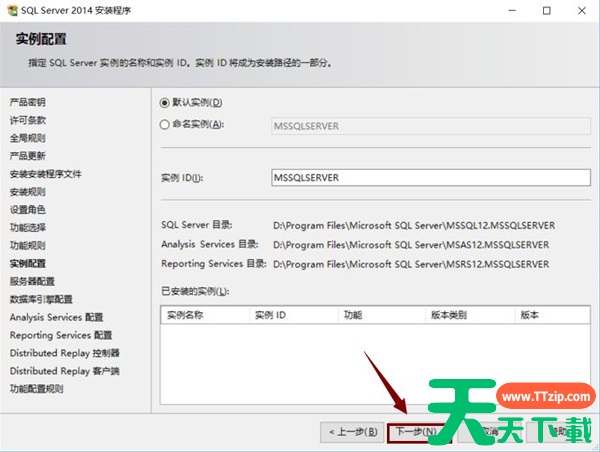Screen dimensions: 600x452
Task: Maximize the SQL Server 2014 setup window
Action: 546,11
